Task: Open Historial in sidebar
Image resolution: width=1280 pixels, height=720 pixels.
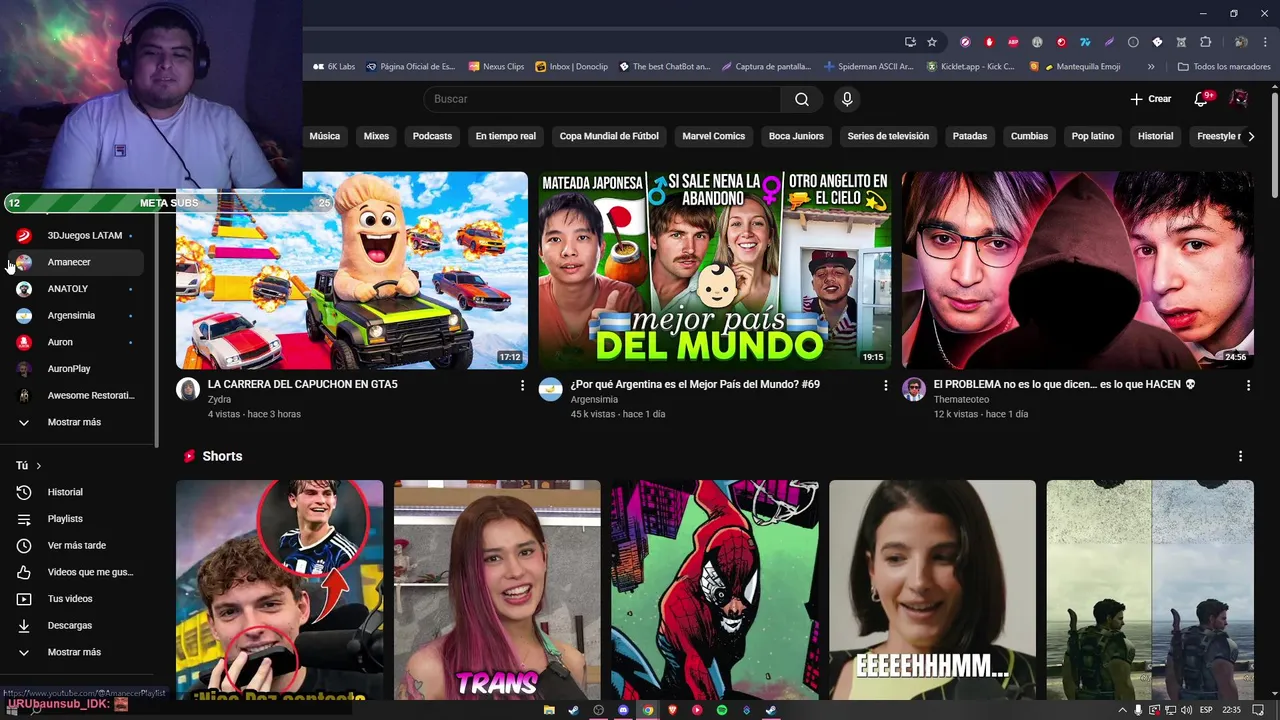Action: point(78,492)
